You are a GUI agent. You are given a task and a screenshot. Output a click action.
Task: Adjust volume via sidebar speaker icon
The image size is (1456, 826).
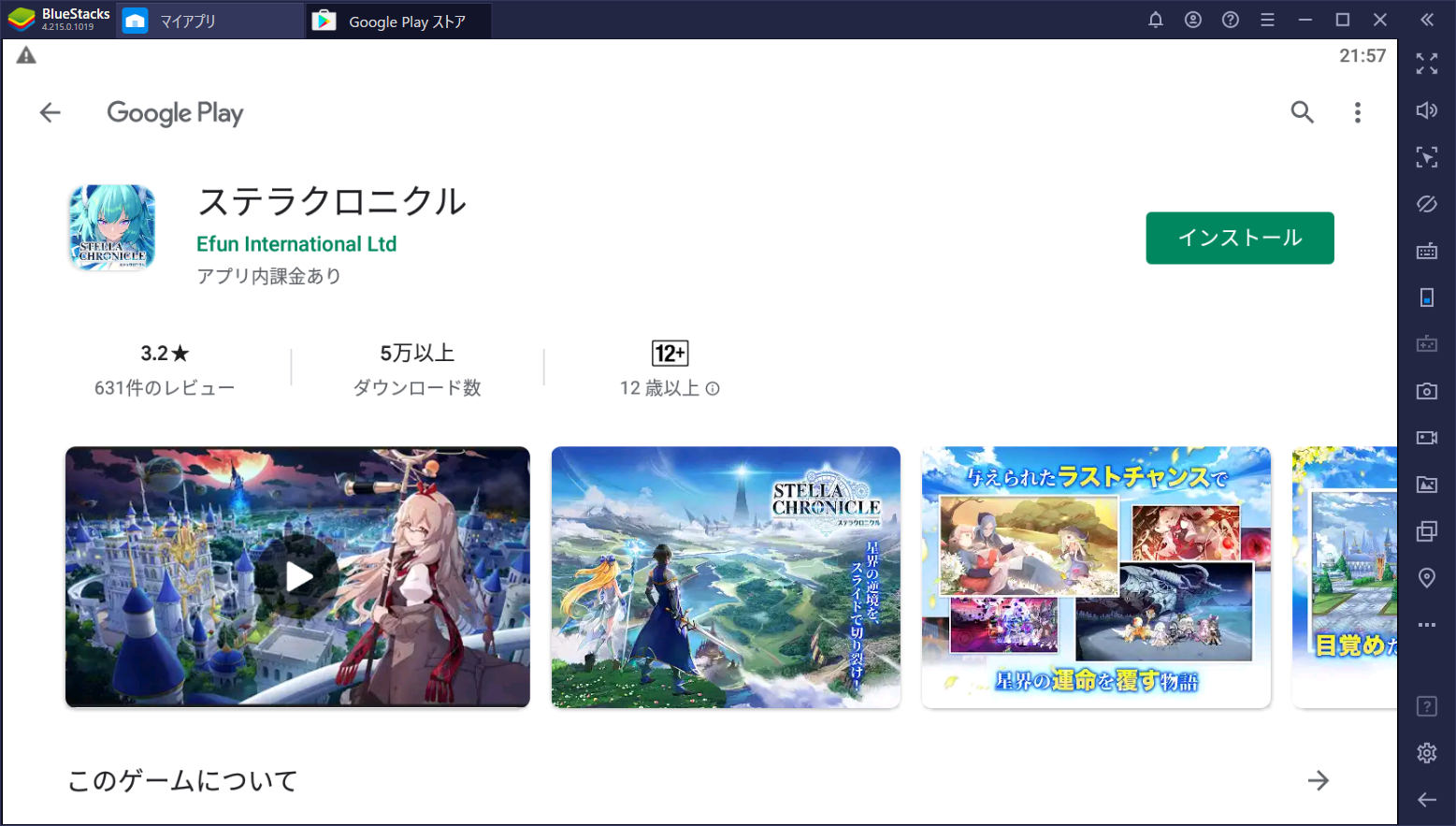tap(1427, 110)
